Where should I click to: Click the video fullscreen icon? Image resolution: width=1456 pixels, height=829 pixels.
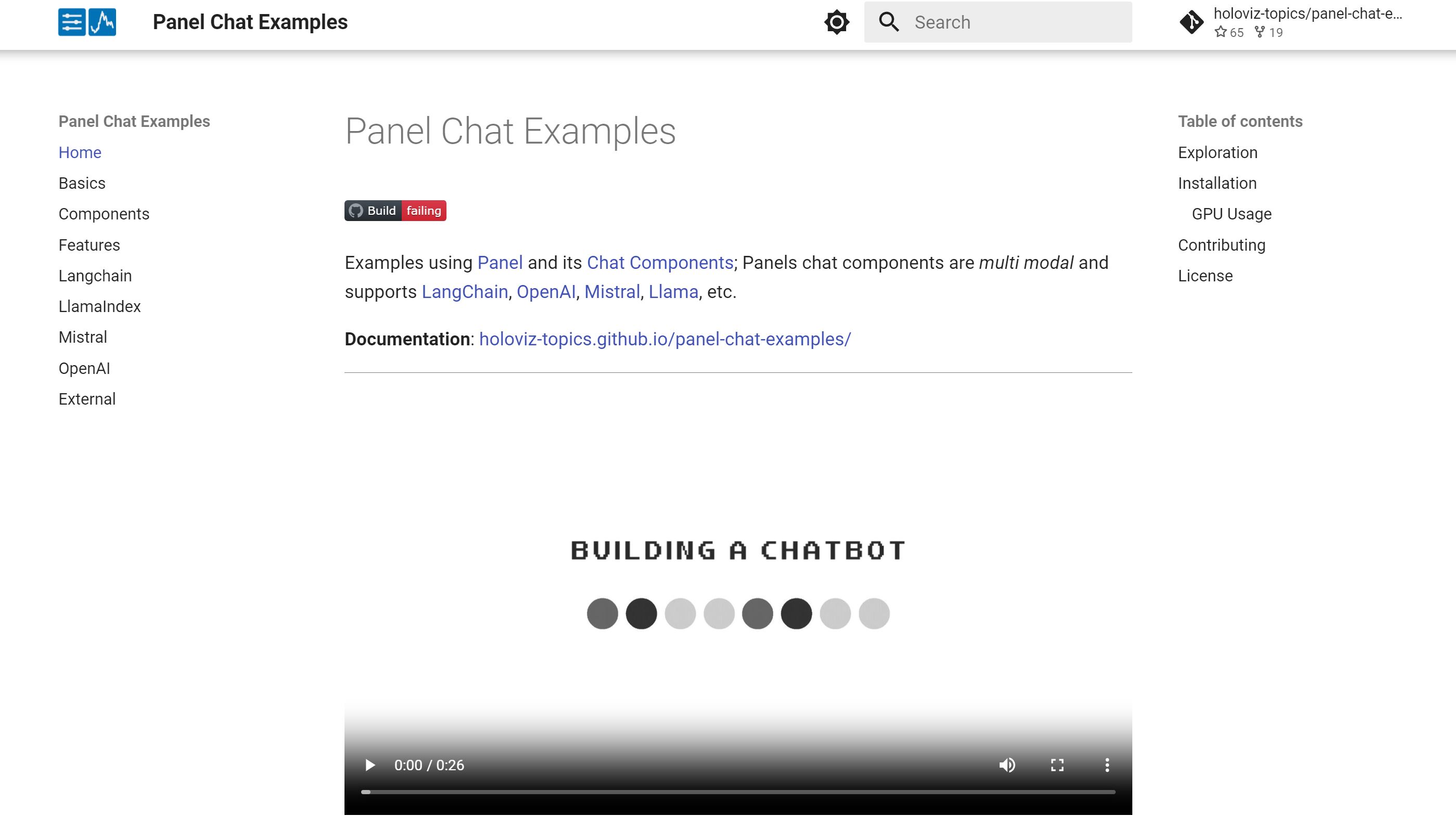pos(1057,765)
